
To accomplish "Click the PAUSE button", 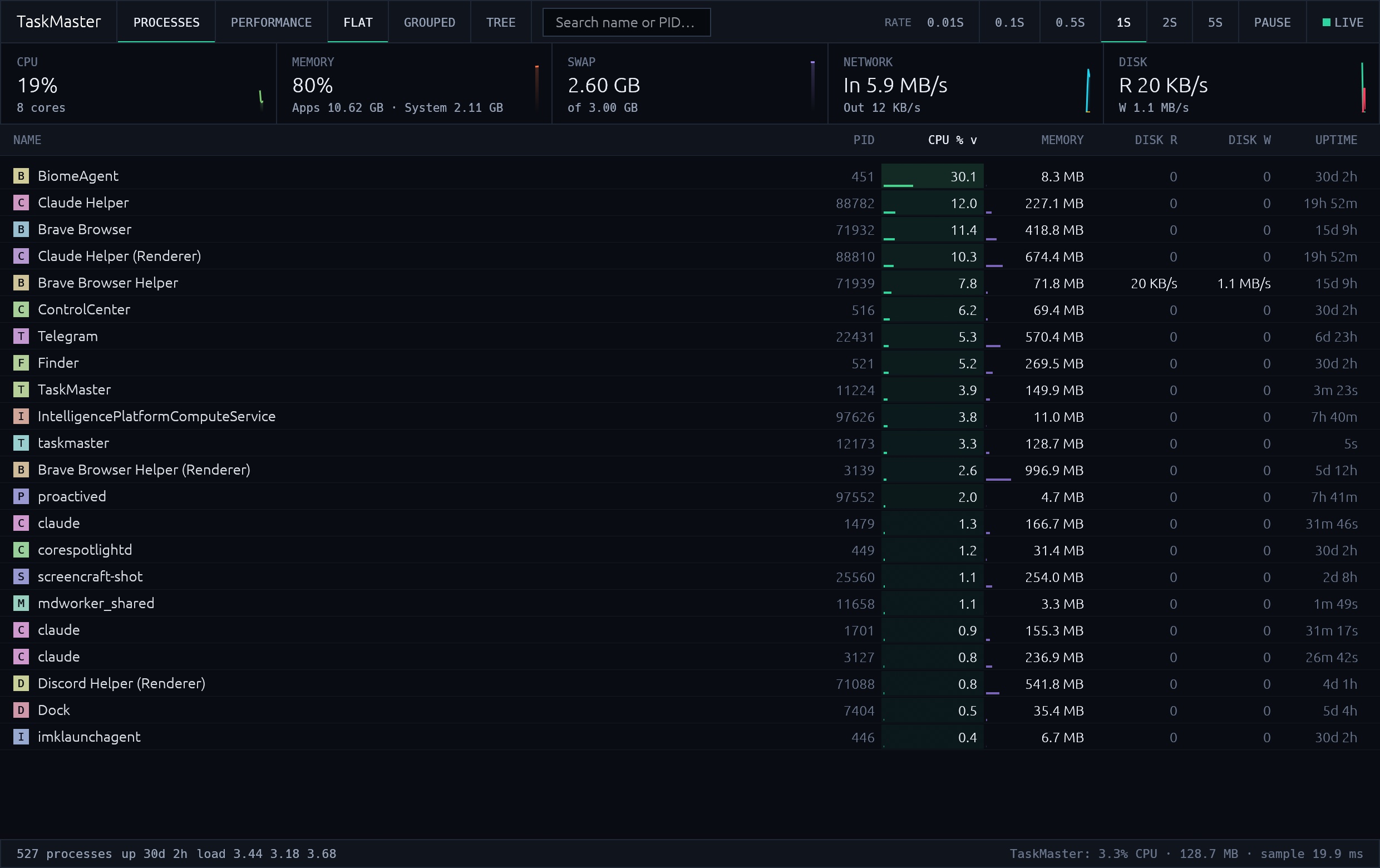I will point(1272,22).
